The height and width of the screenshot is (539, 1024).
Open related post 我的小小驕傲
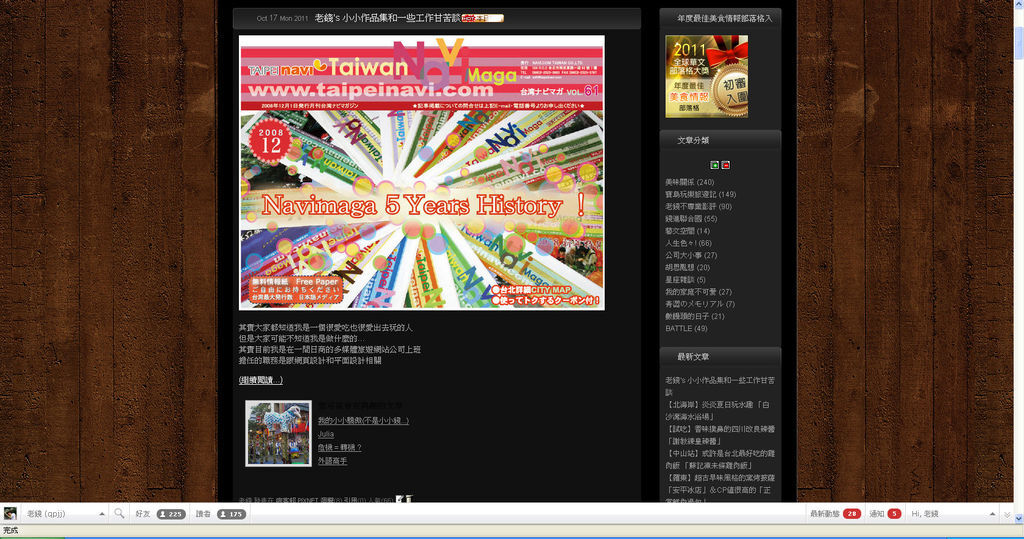click(x=363, y=421)
